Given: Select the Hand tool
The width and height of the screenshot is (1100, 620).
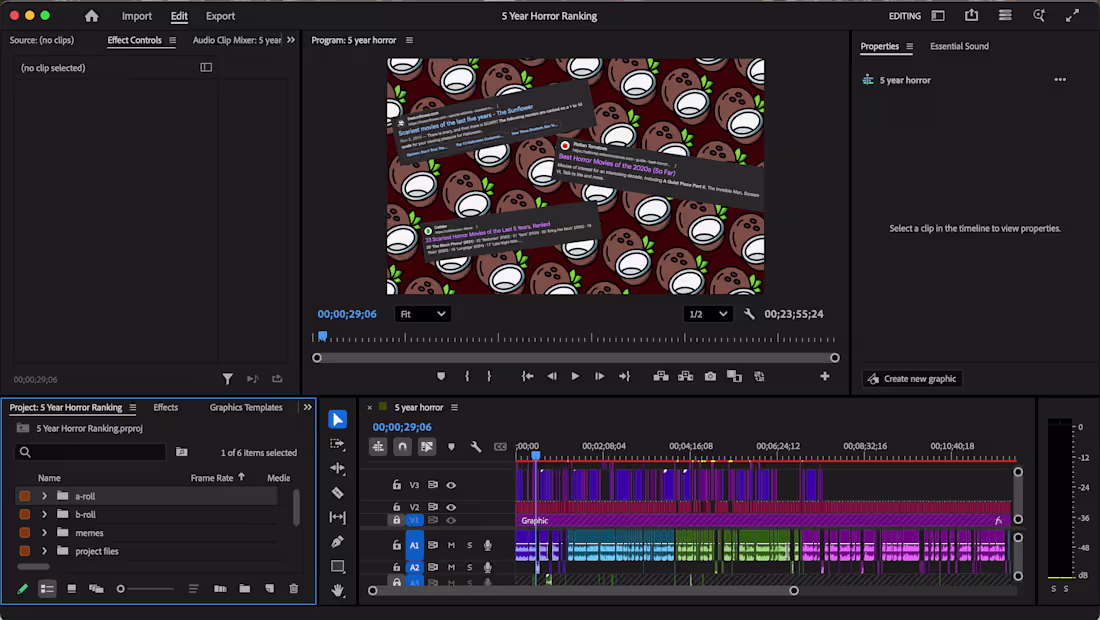Looking at the screenshot, I should pyautogui.click(x=337, y=590).
